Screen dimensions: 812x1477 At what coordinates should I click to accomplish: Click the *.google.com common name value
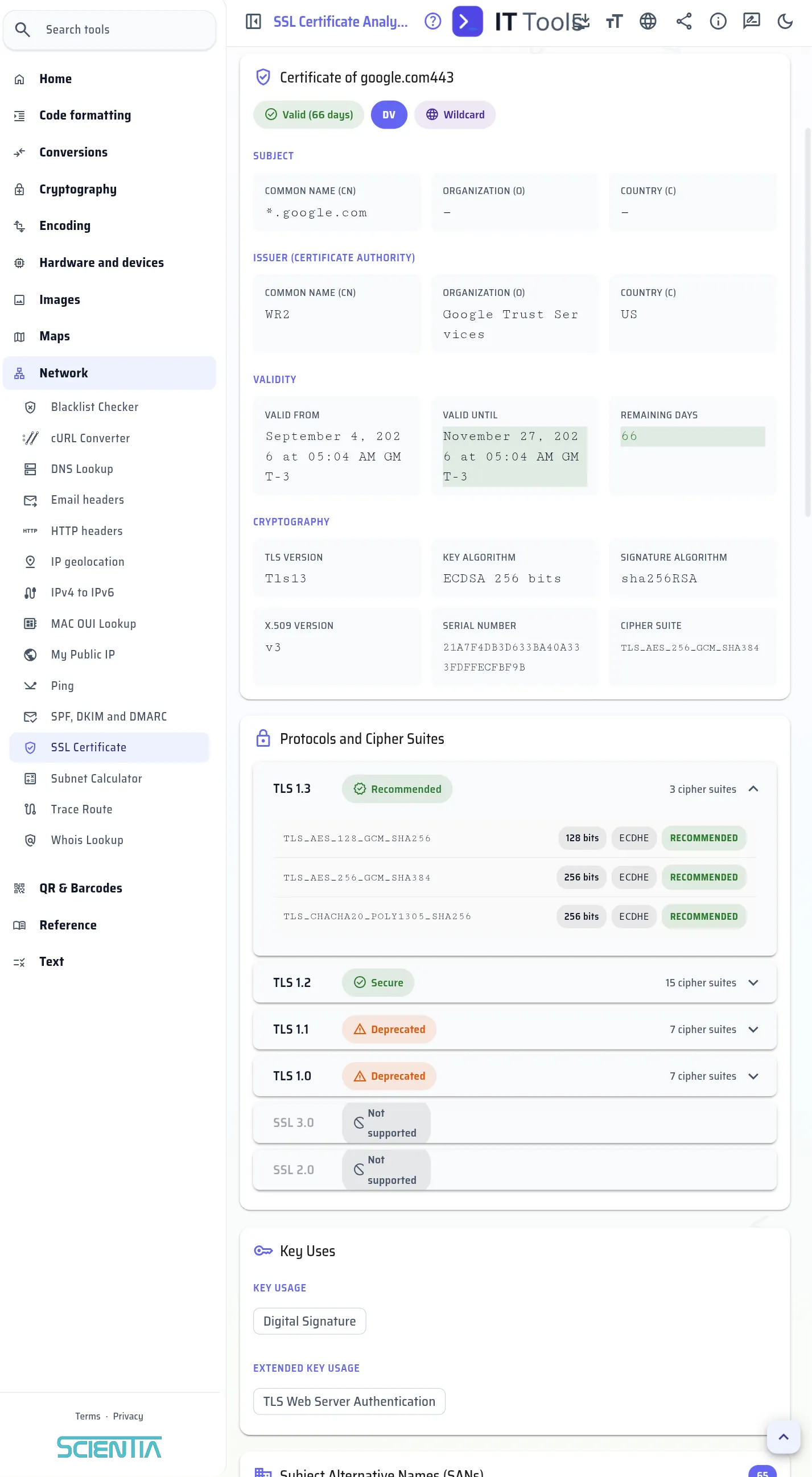pyautogui.click(x=316, y=213)
